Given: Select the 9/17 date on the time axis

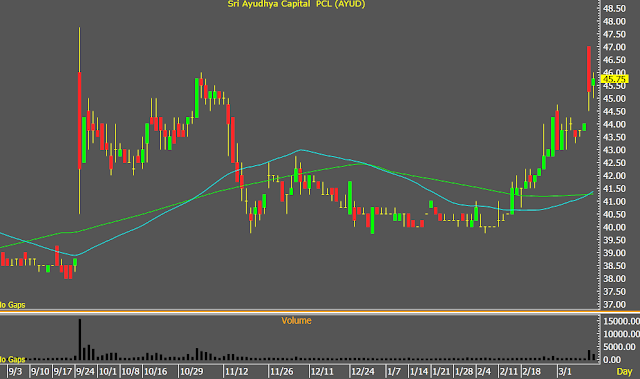Looking at the screenshot, I should pos(62,372).
